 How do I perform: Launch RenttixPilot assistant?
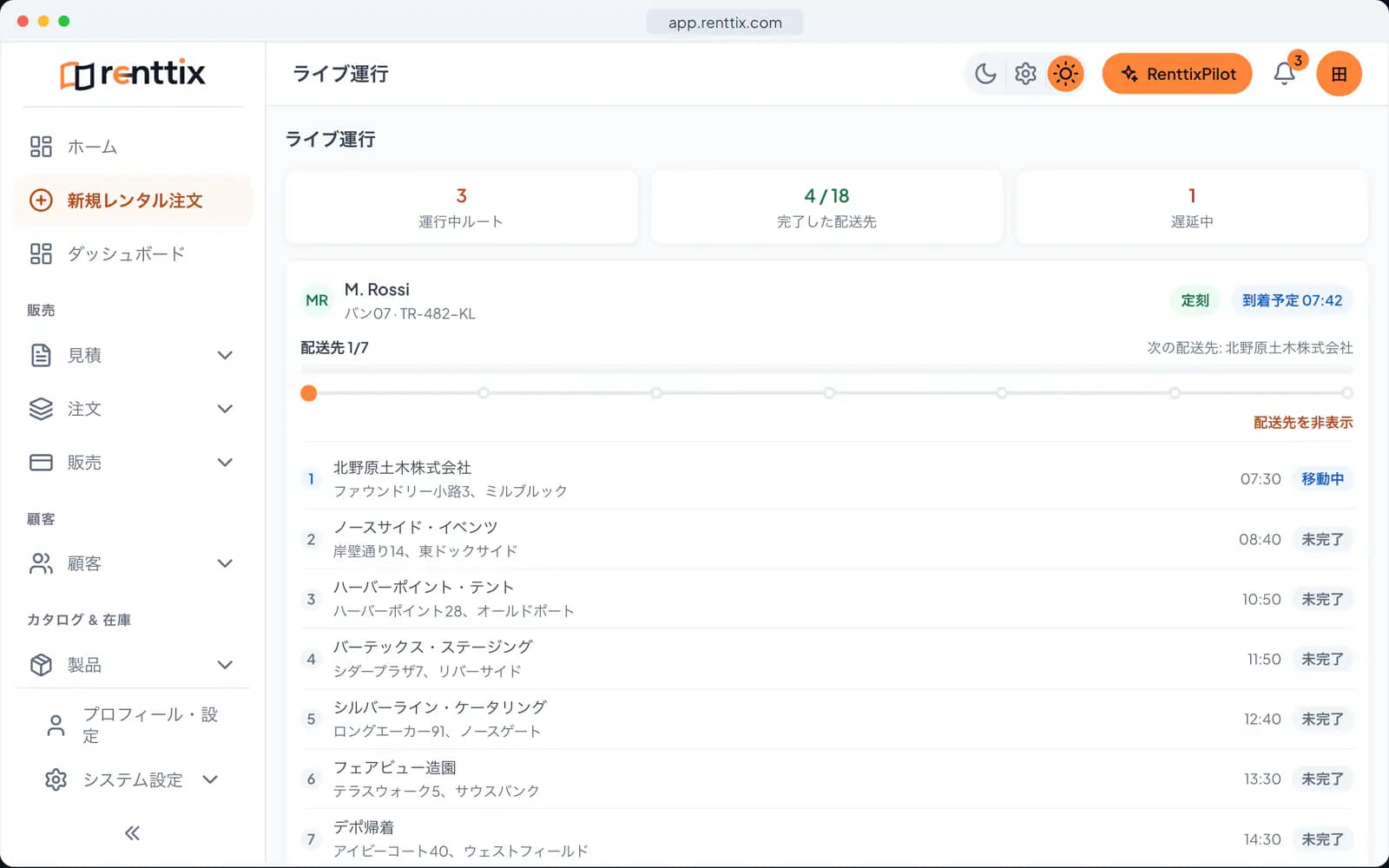[x=1177, y=74]
